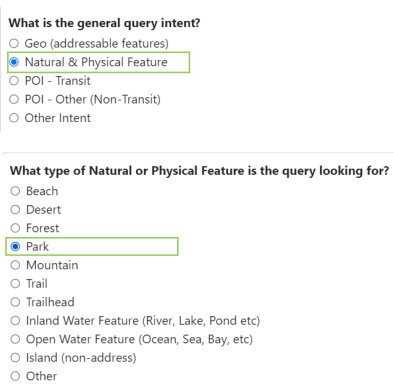The image size is (394, 389).
Task: Click the Natural & Physical Feature label
Action: [96, 62]
